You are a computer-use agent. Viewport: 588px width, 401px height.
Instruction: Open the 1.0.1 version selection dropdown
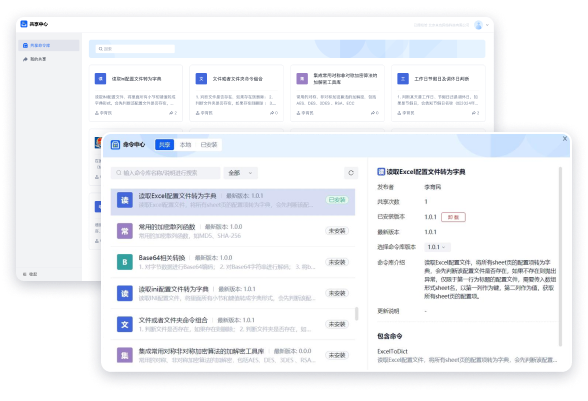[437, 247]
